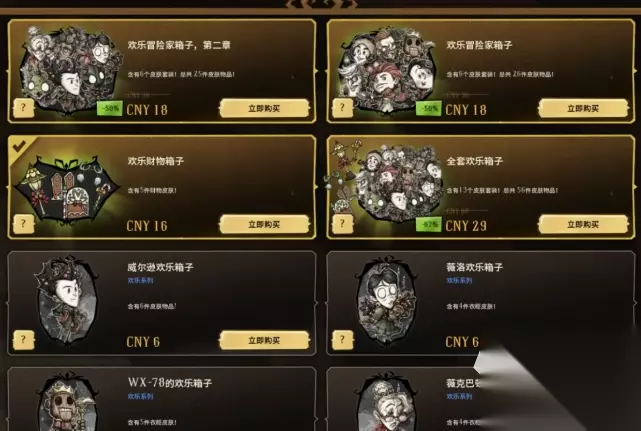Select the WX-78 robot portrait thumbnail

coord(67,401)
